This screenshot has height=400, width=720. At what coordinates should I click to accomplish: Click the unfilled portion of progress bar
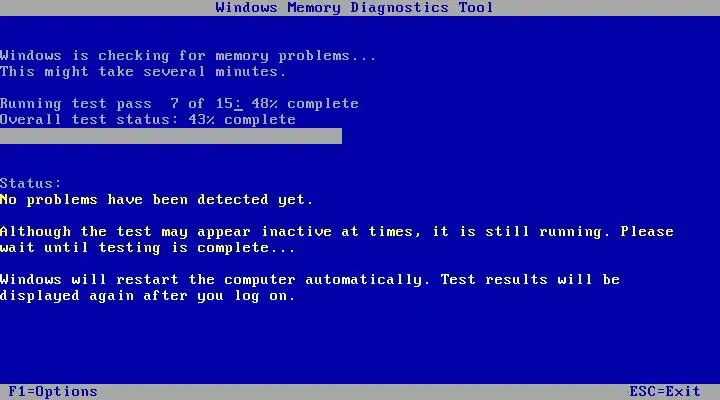click(531, 136)
